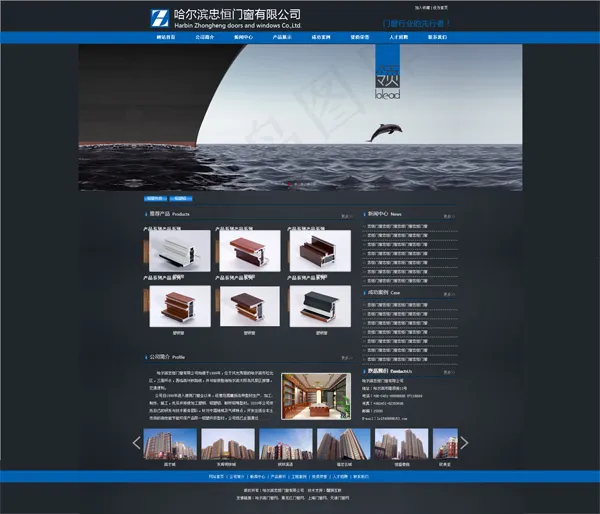Open 成功案例 in the top navigation bar
The height and width of the screenshot is (514, 600).
point(321,37)
